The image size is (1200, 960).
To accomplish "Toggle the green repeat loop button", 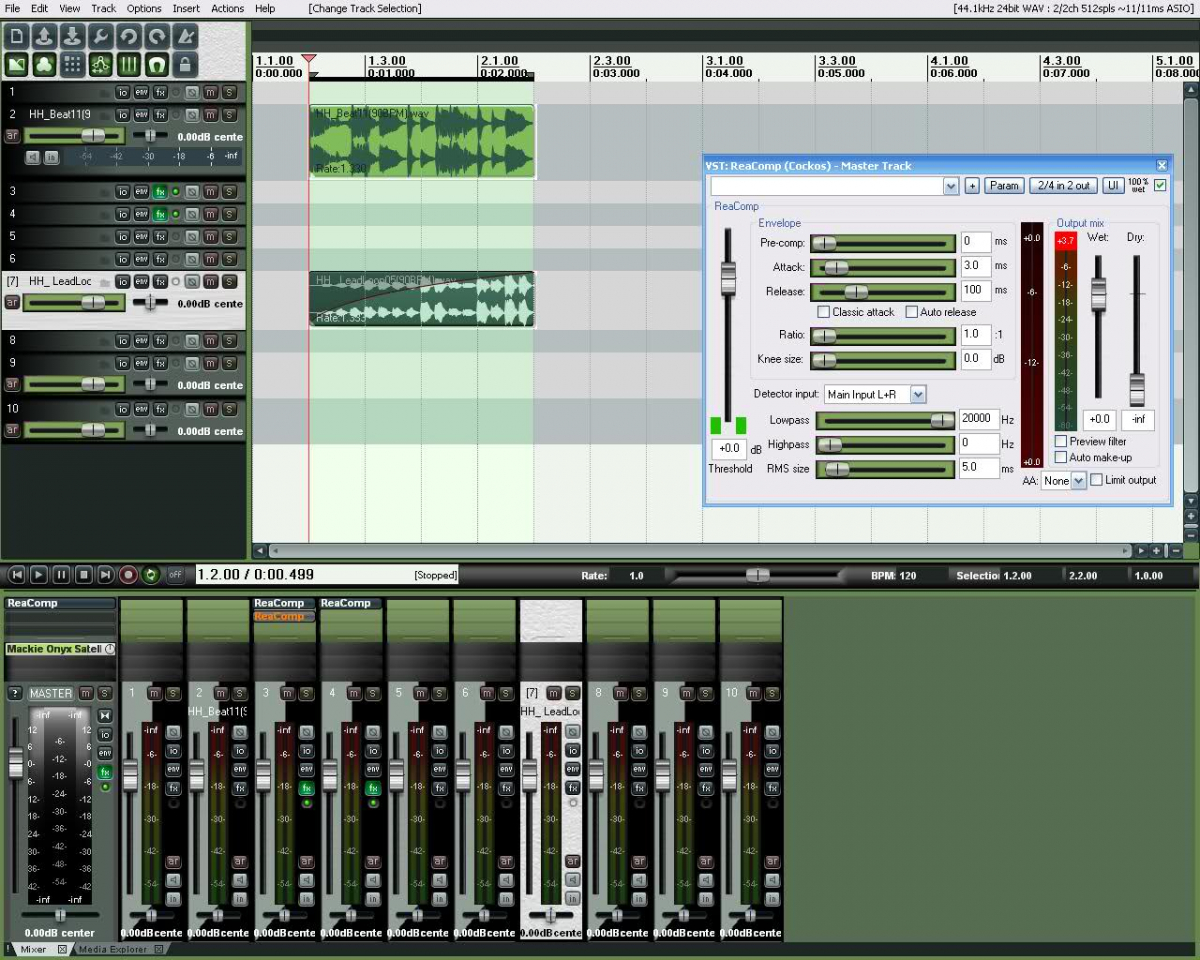I will (x=151, y=575).
